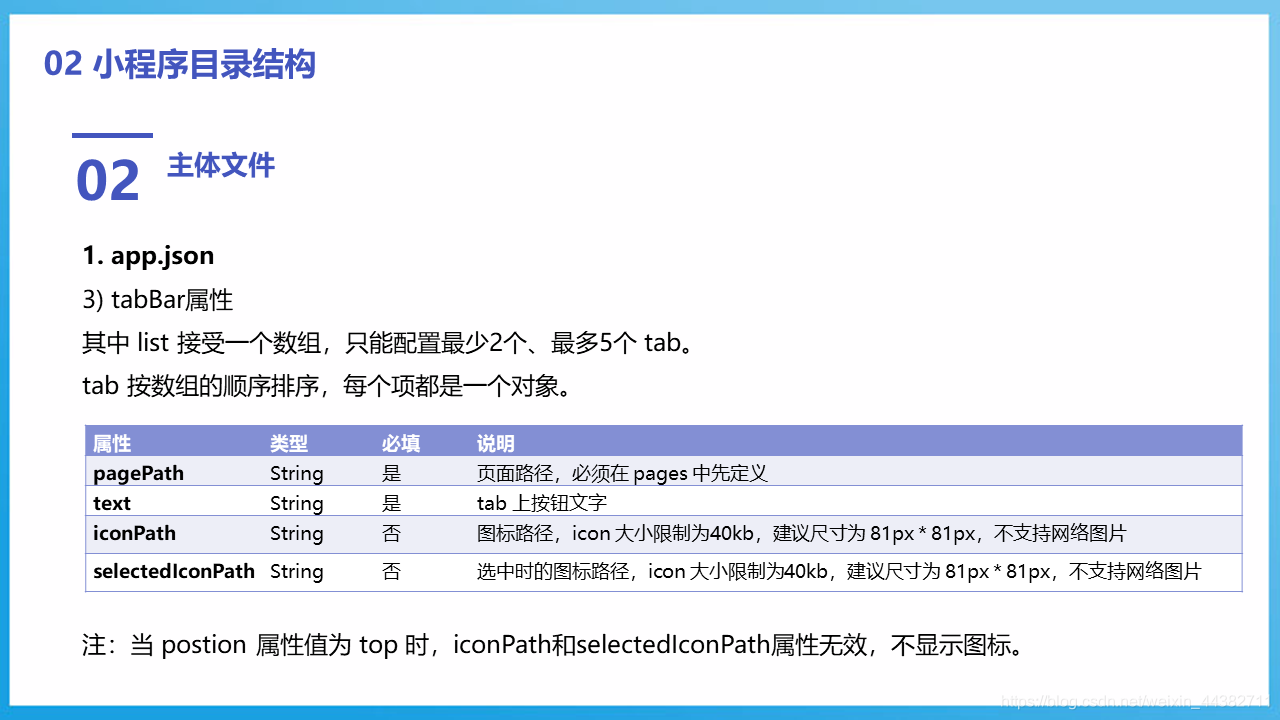Click the table header '类型'

[x=289, y=444]
